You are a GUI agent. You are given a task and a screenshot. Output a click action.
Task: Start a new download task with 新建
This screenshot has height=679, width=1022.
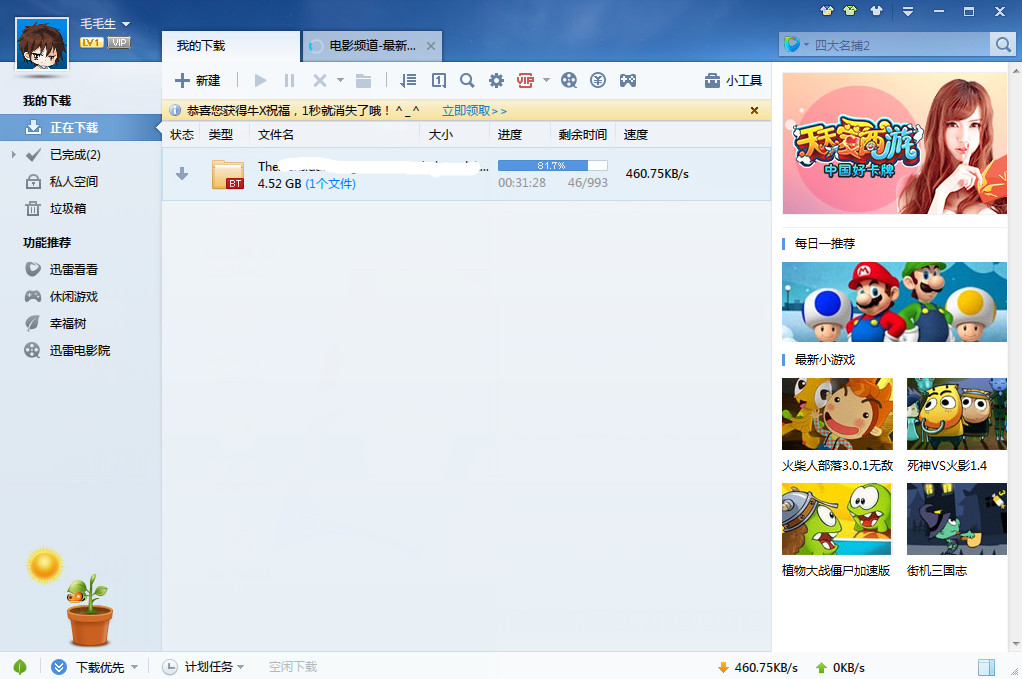[x=198, y=80]
